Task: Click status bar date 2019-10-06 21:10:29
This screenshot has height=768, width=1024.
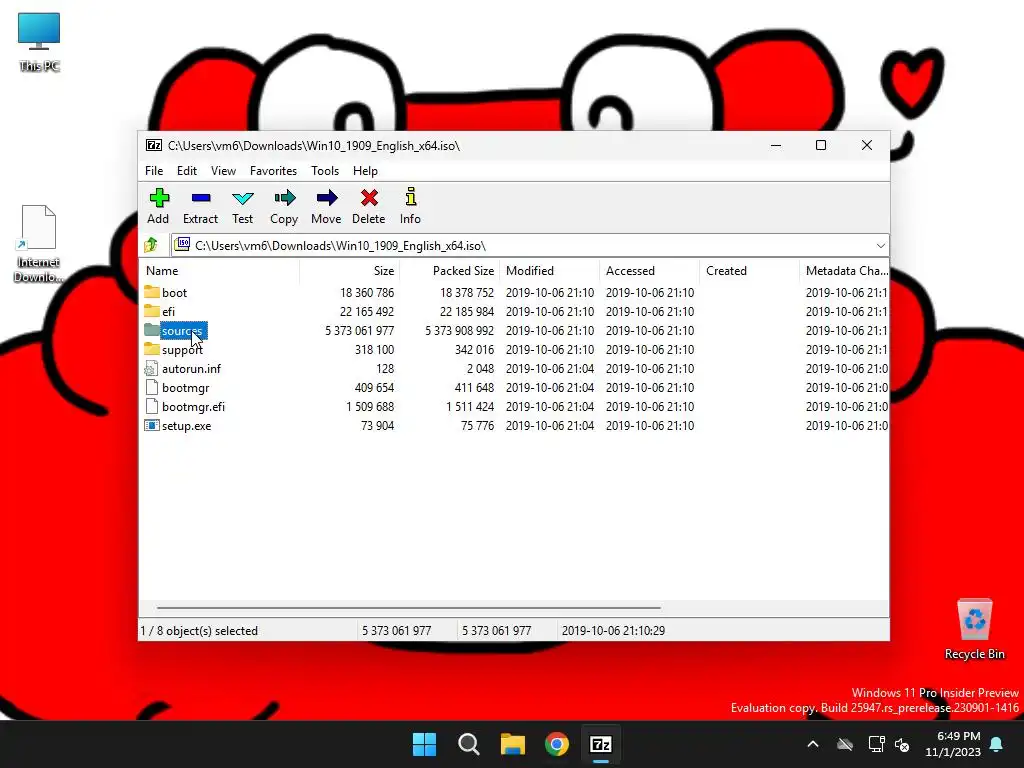Action: click(613, 630)
